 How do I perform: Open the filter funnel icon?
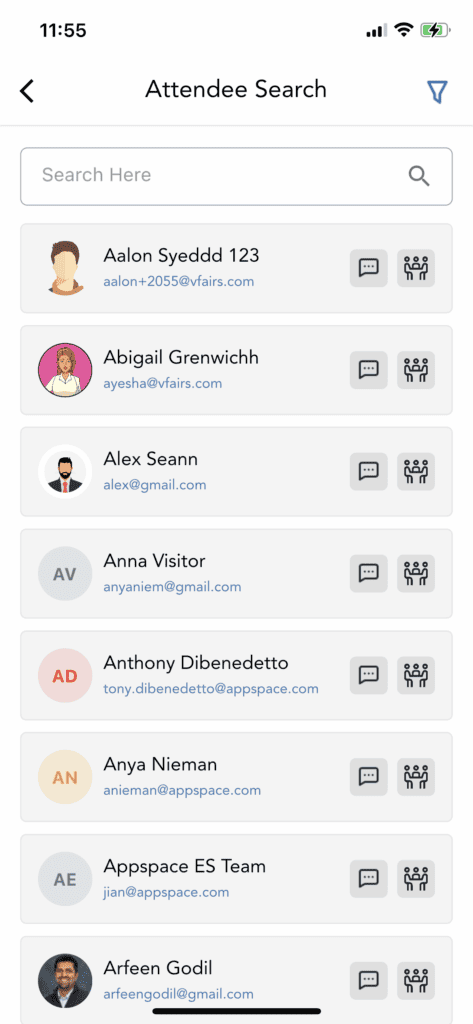click(x=436, y=92)
